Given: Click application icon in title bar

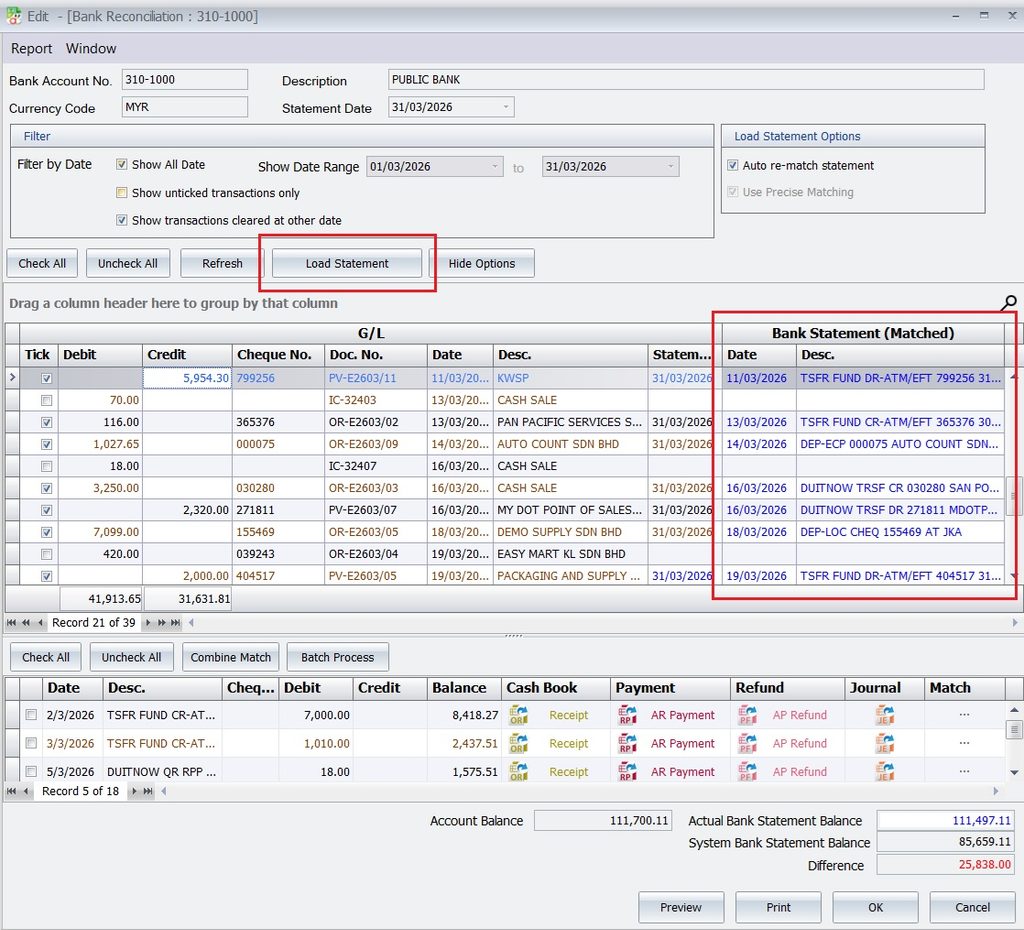Looking at the screenshot, I should (13, 16).
